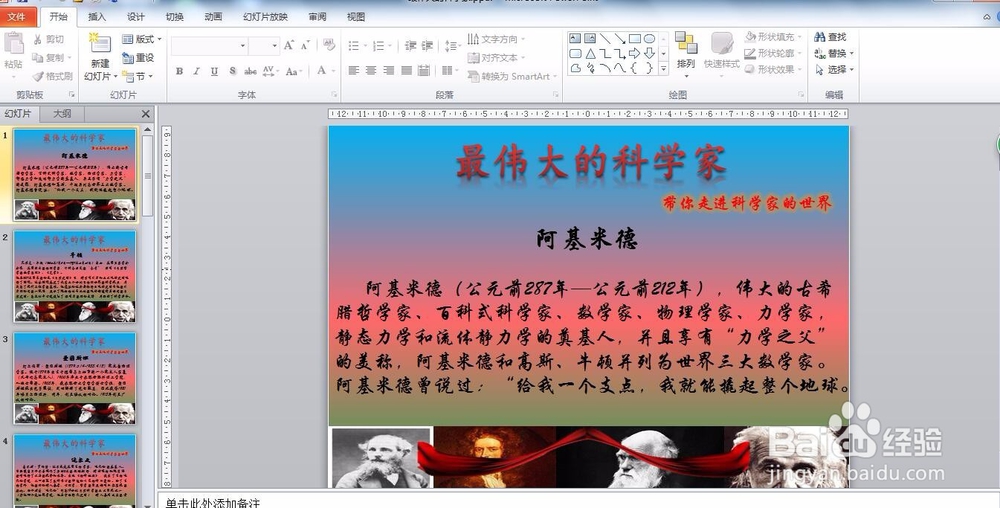Image resolution: width=1000 pixels, height=508 pixels.
Task: Click the Replace (替换) button
Action: point(834,54)
